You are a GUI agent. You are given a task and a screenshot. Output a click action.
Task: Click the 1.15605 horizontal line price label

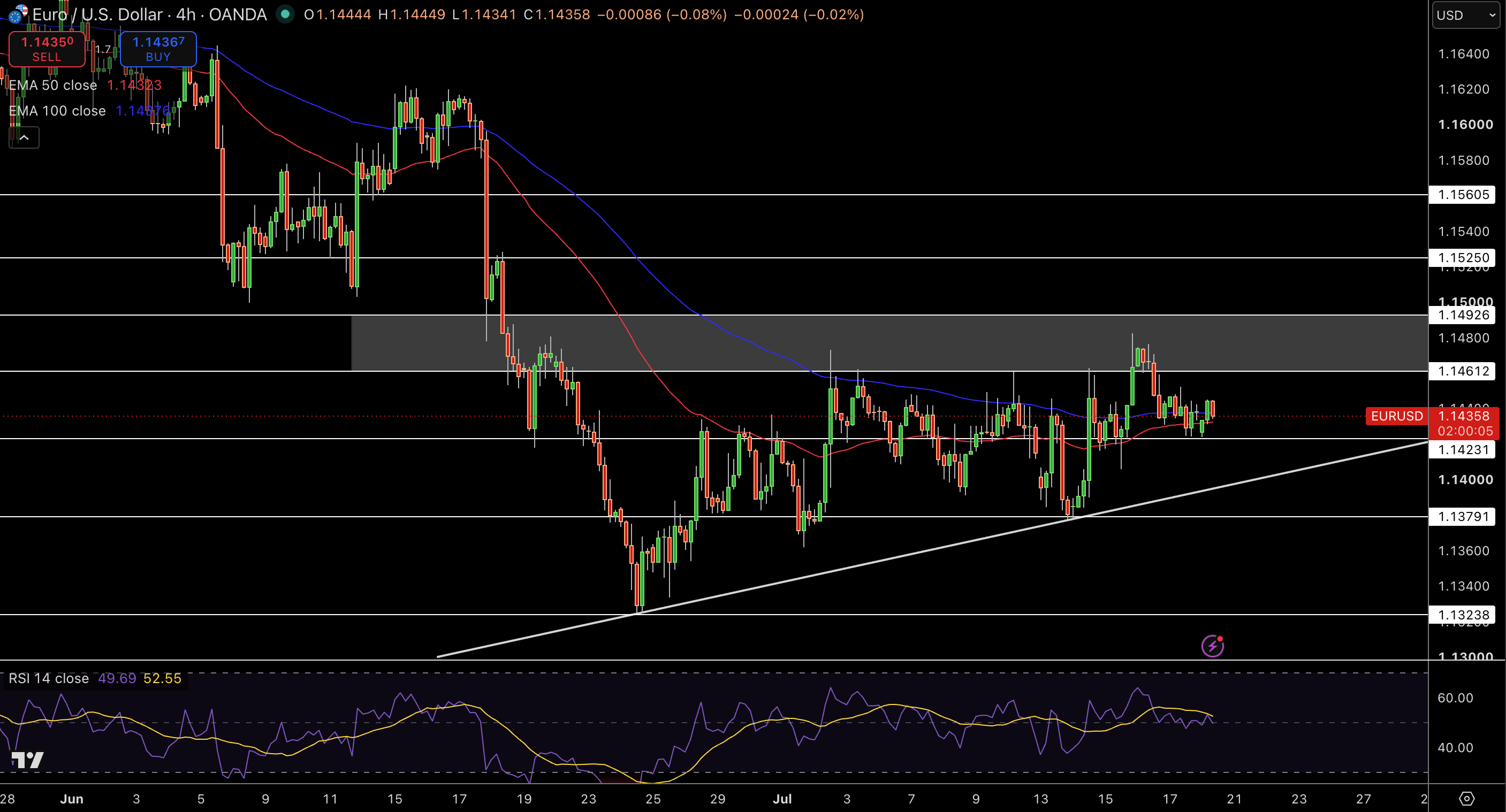1462,195
